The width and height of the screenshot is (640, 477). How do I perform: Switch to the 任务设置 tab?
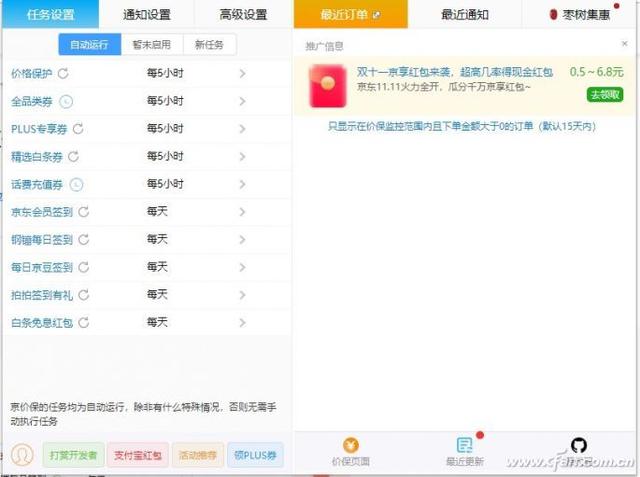[x=51, y=14]
